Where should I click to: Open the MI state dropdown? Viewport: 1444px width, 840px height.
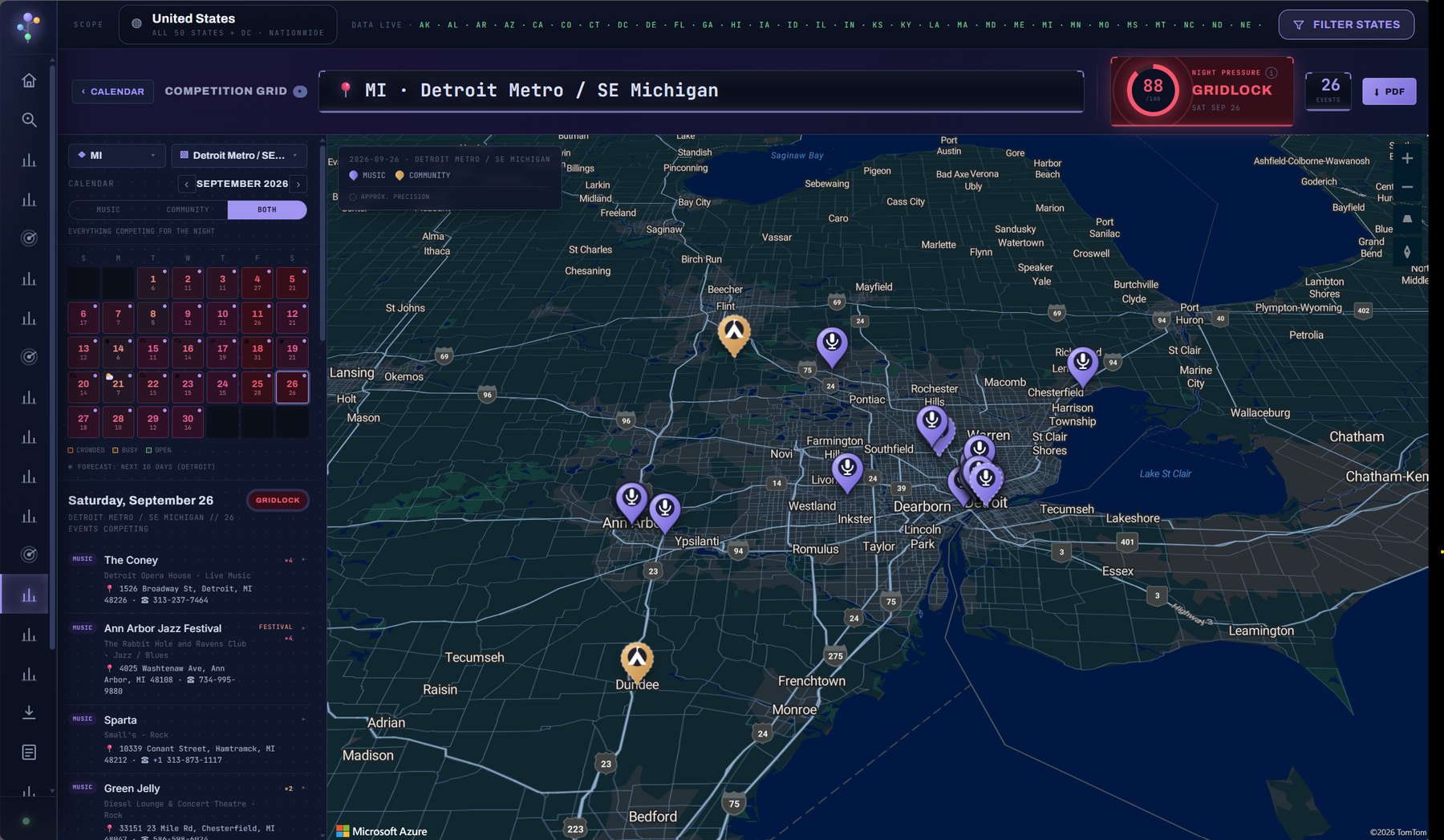pos(117,156)
